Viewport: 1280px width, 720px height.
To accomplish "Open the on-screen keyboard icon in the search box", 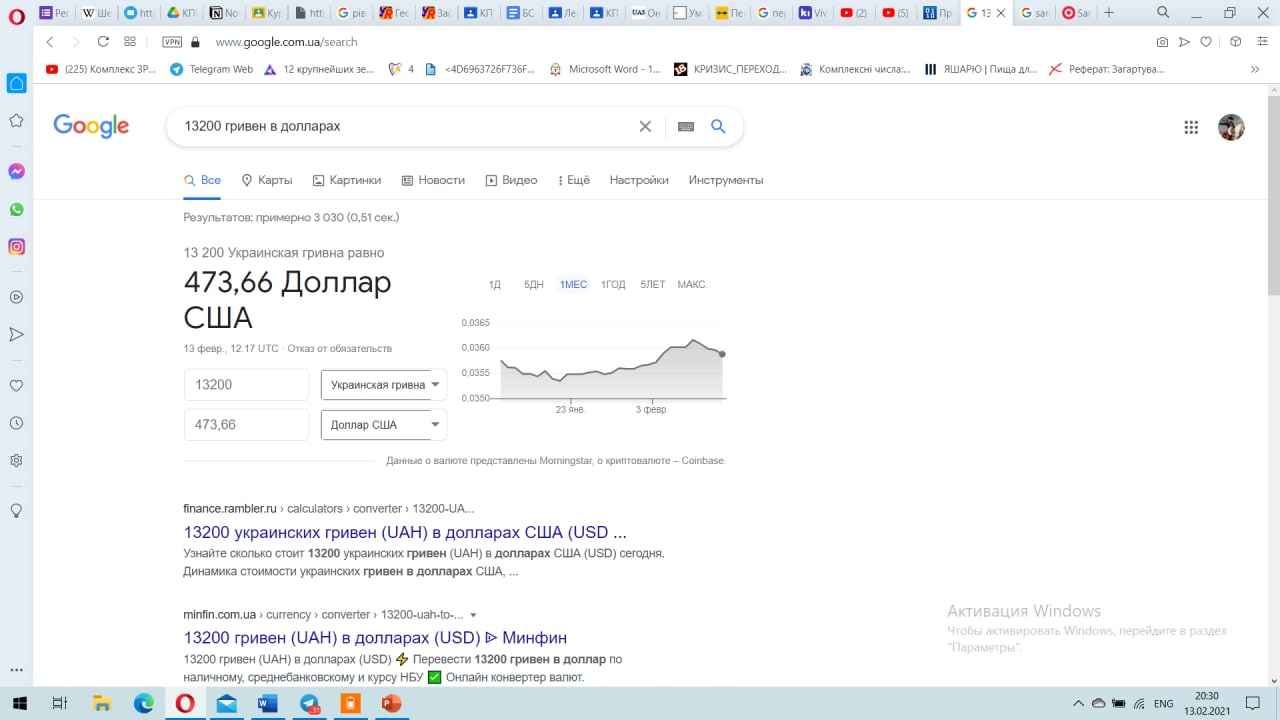I will click(x=686, y=127).
